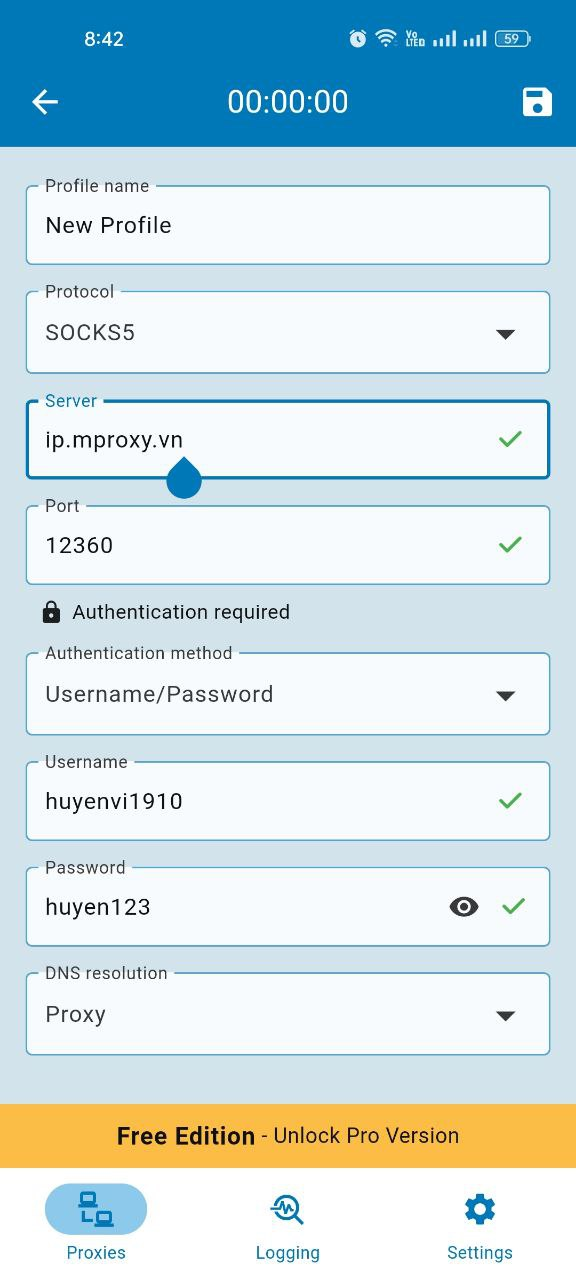Tap the Unlock Pro Version banner
576x1280 pixels.
click(288, 1136)
